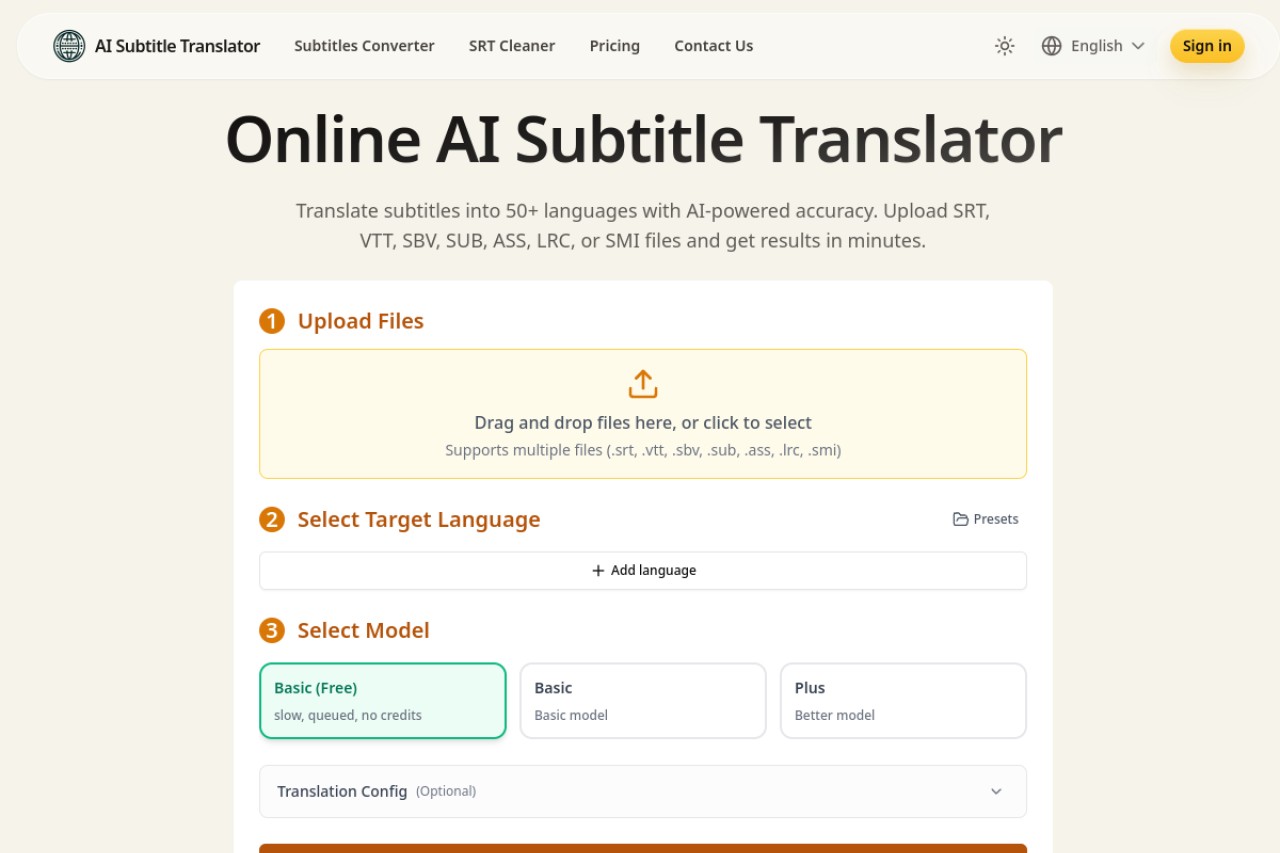Screen dimensions: 1280x853
Task: Select the Basic (Free) model option
Action: (x=383, y=701)
